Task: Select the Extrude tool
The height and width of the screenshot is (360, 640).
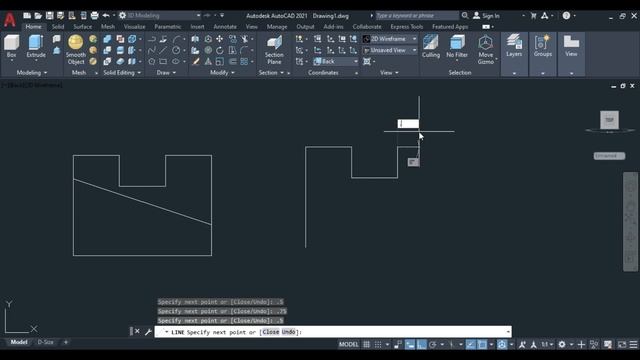Action: (x=36, y=47)
